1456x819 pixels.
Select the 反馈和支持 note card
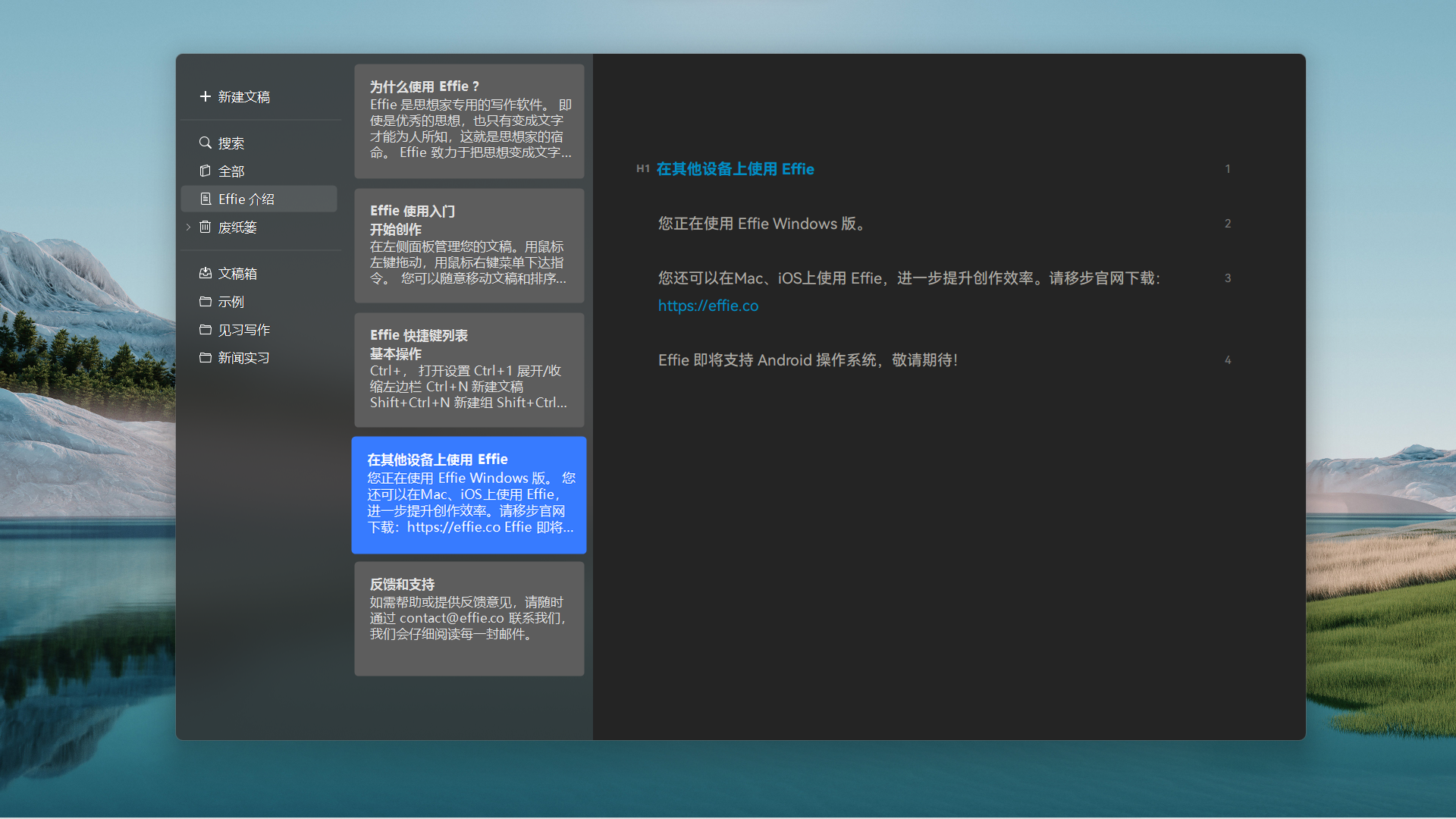pos(469,618)
